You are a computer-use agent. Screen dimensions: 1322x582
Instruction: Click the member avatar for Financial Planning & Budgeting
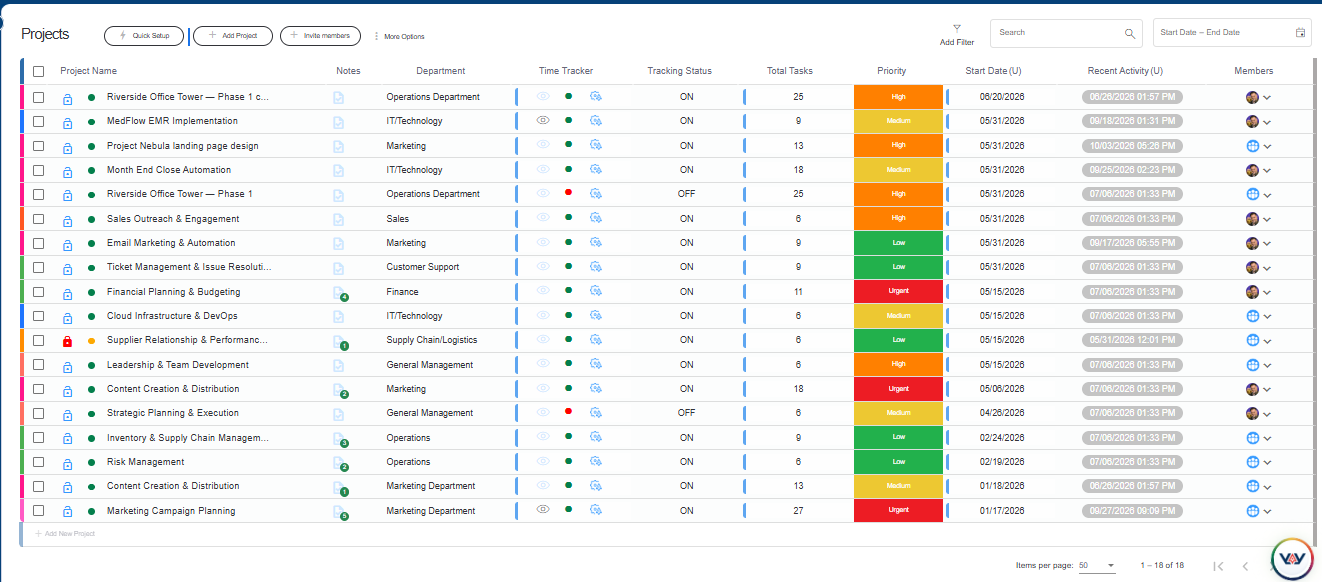pyautogui.click(x=1252, y=292)
